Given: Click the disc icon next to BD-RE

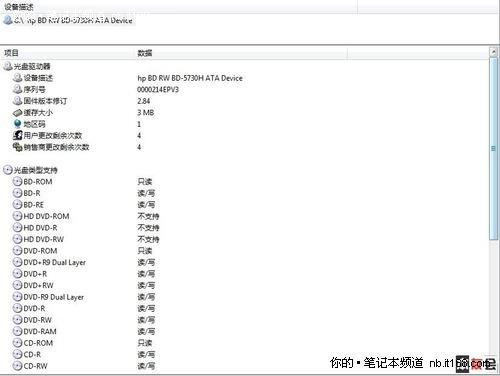Looking at the screenshot, I should 17,204.
